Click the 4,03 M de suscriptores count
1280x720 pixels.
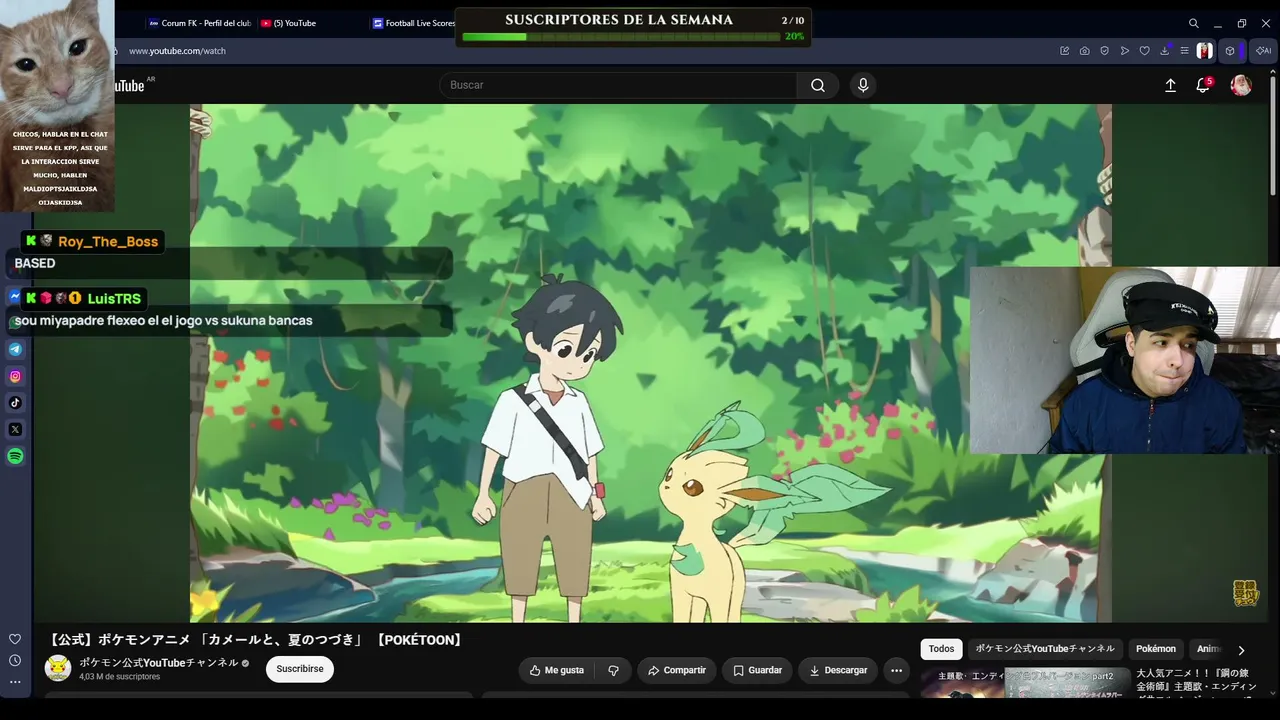click(x=120, y=677)
